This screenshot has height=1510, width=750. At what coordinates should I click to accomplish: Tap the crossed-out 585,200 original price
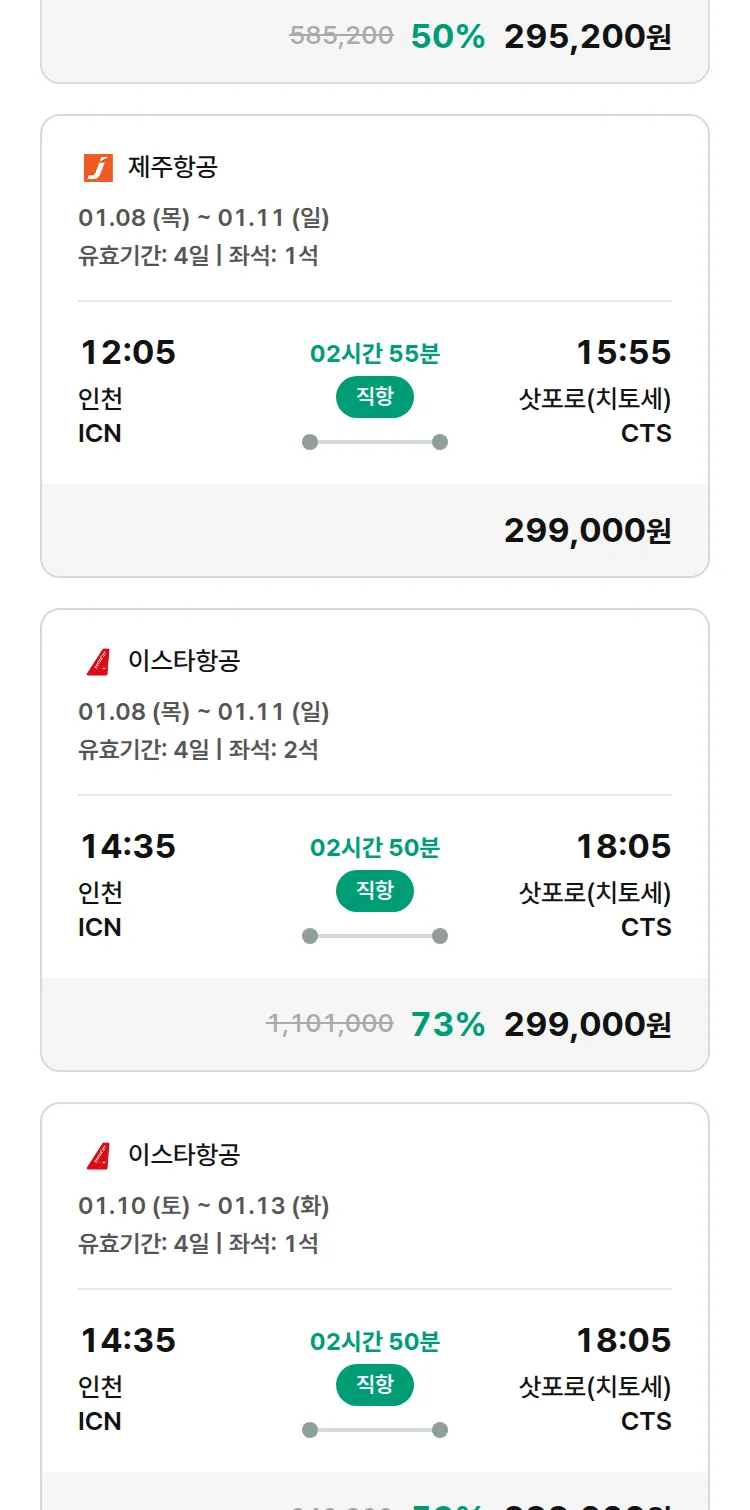coord(341,36)
